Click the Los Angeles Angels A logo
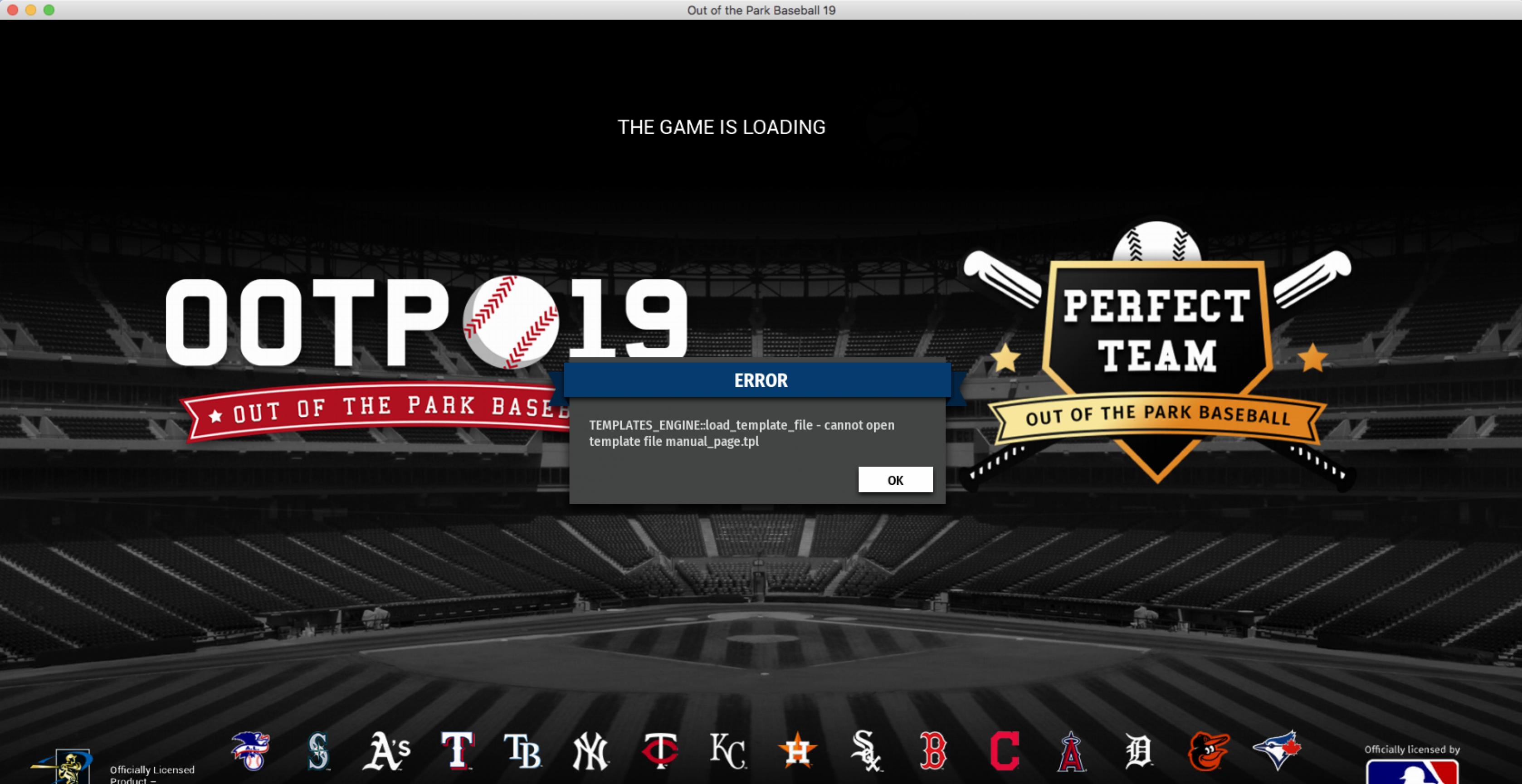This screenshot has width=1522, height=784. coord(1071,751)
